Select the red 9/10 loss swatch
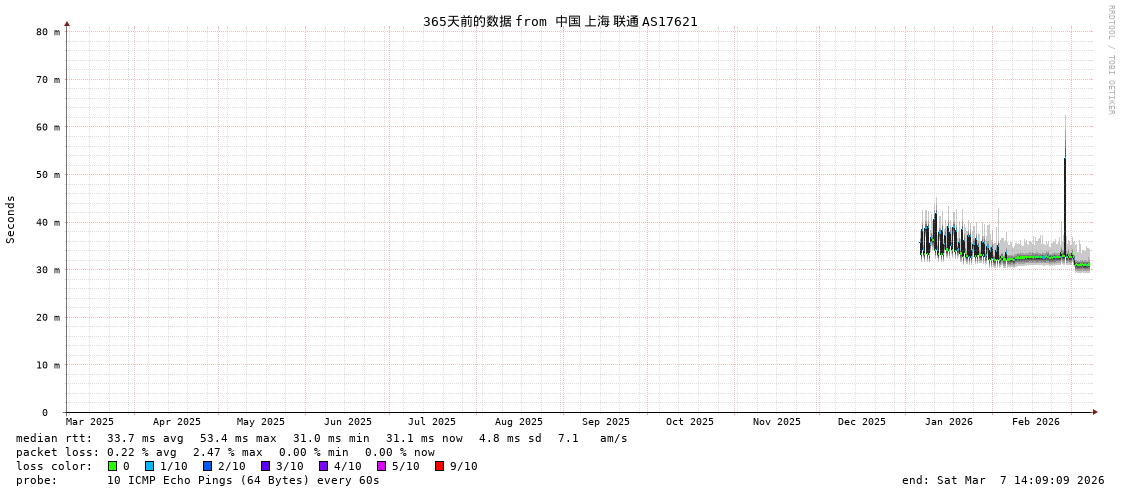1121x494 pixels. click(440, 466)
